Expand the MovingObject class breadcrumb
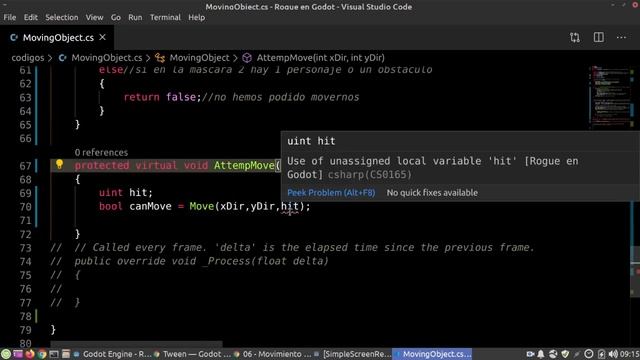This screenshot has width=640, height=360. coord(199,58)
